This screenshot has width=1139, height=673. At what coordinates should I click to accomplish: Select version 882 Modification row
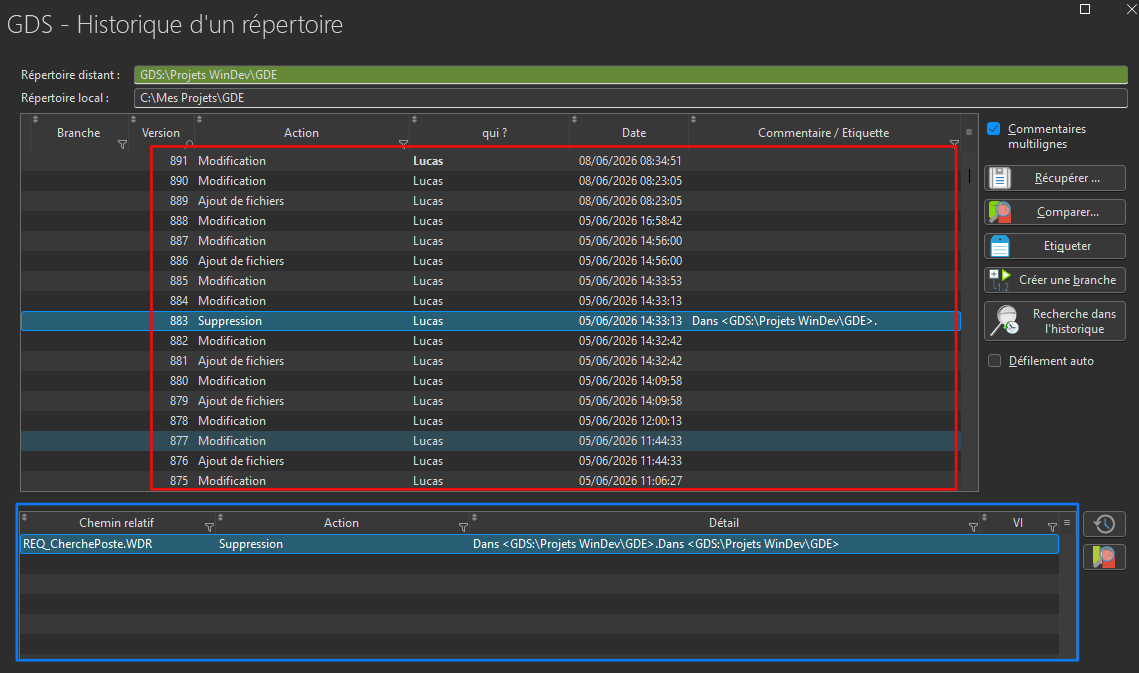491,341
